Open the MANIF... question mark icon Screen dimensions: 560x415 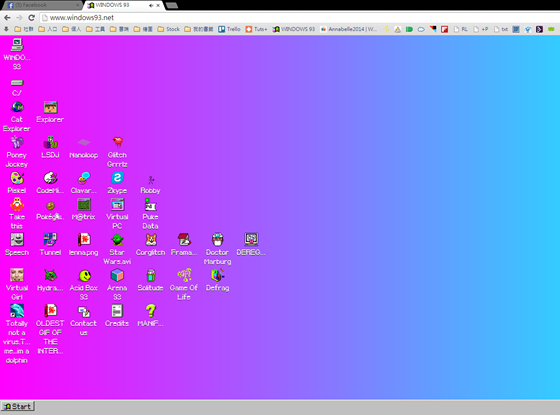(151, 311)
